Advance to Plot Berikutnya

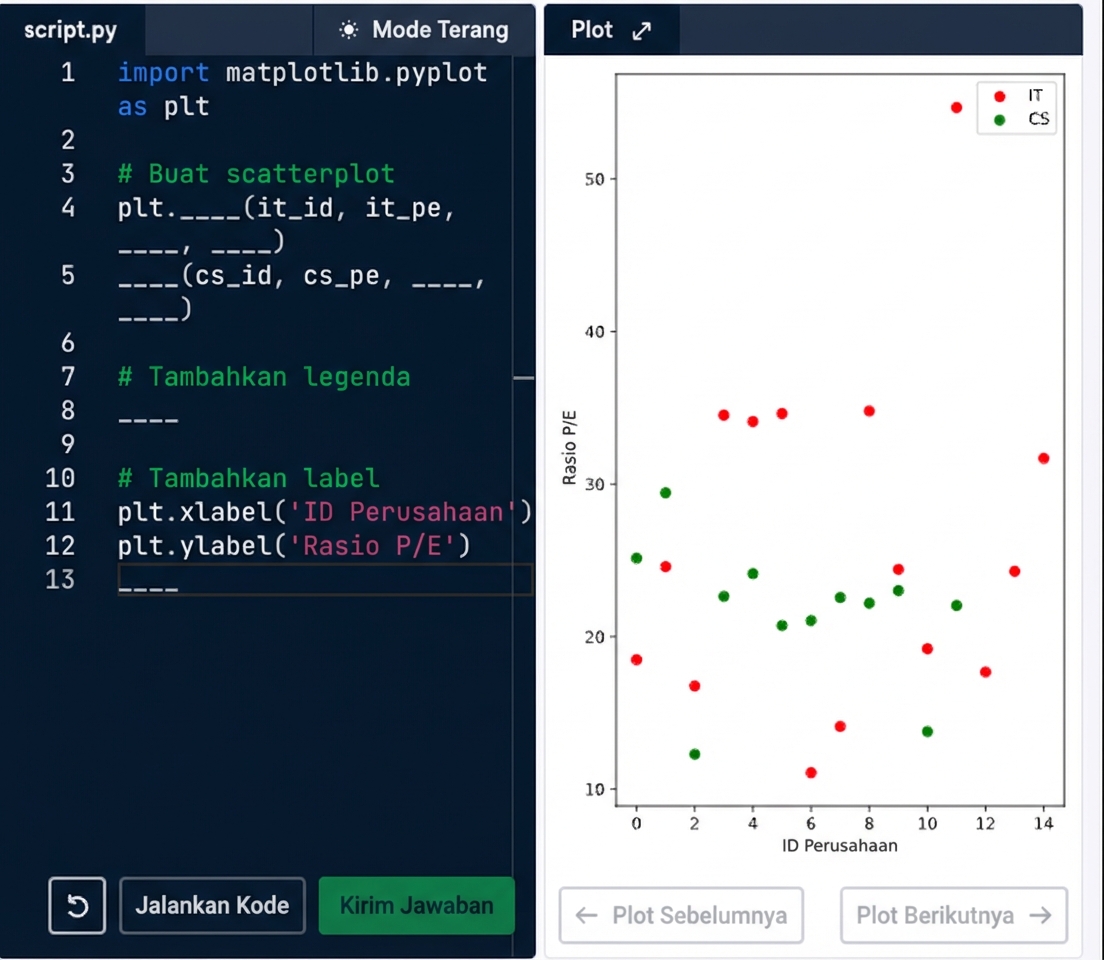953,915
